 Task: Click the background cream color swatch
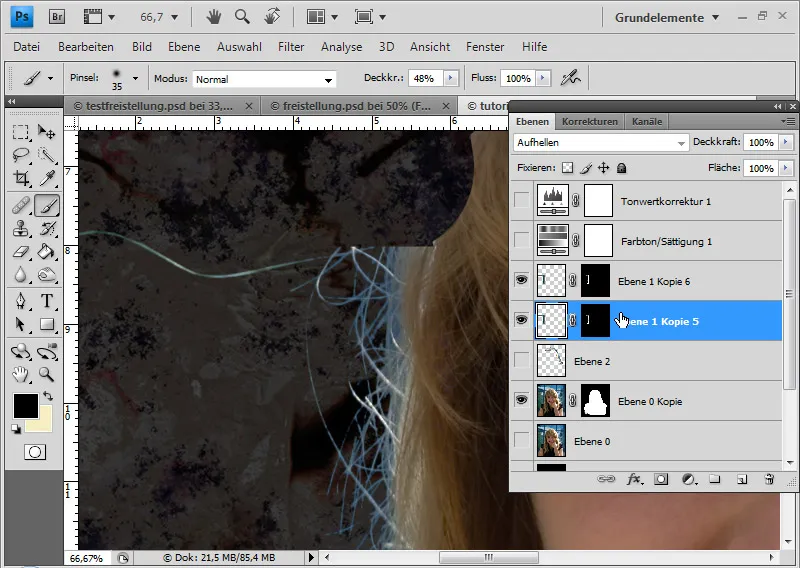(45, 423)
